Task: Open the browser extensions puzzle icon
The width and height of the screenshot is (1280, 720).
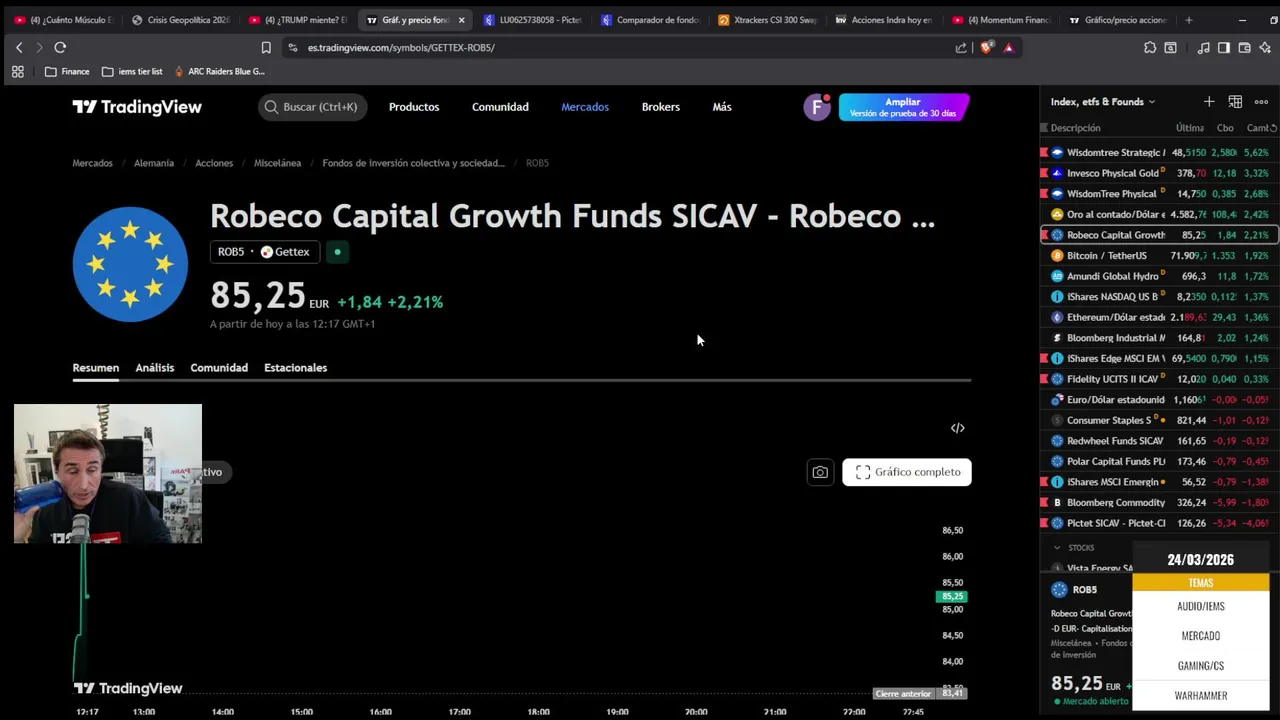Action: (x=1150, y=47)
